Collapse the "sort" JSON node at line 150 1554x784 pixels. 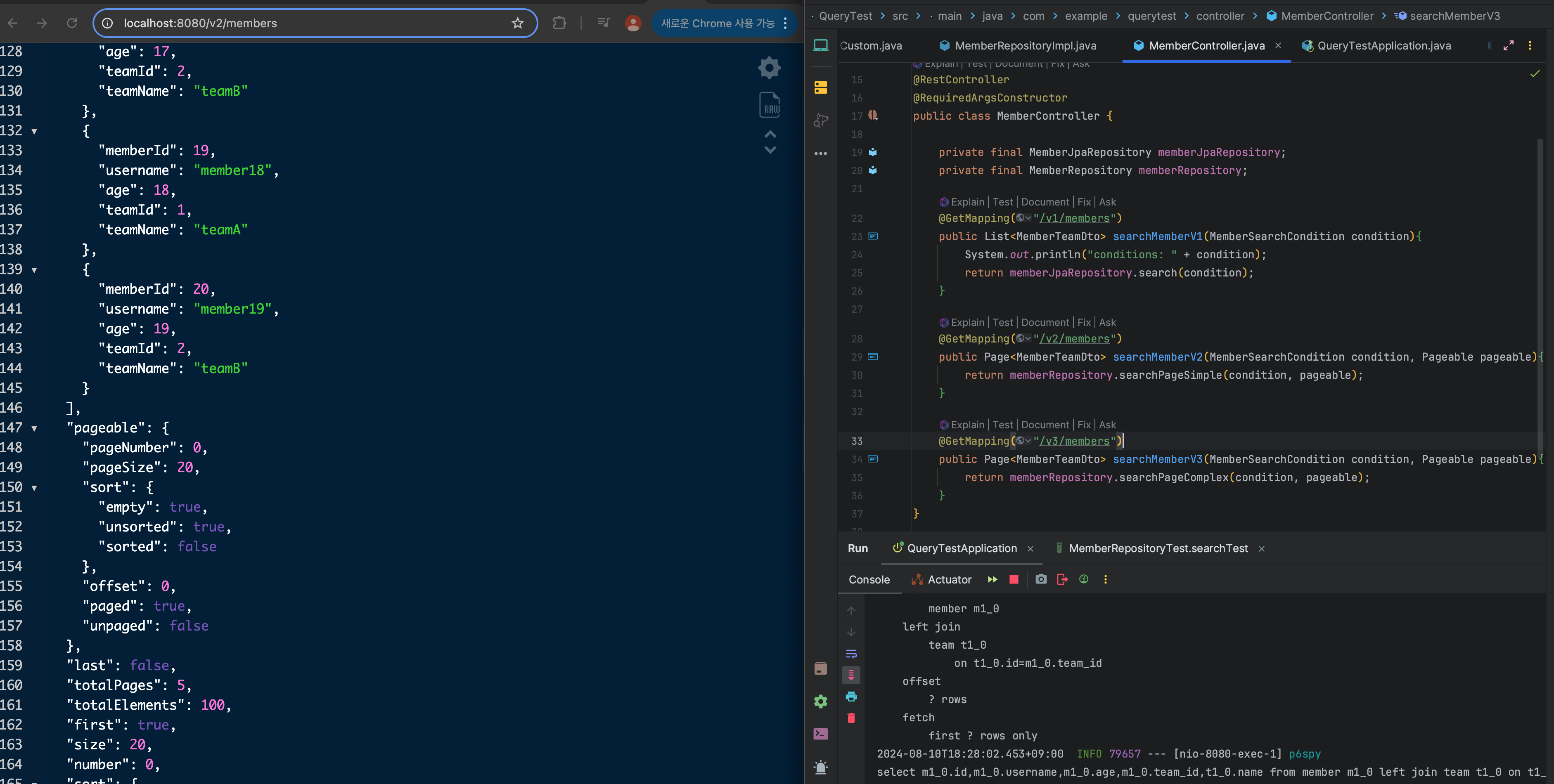pos(34,488)
